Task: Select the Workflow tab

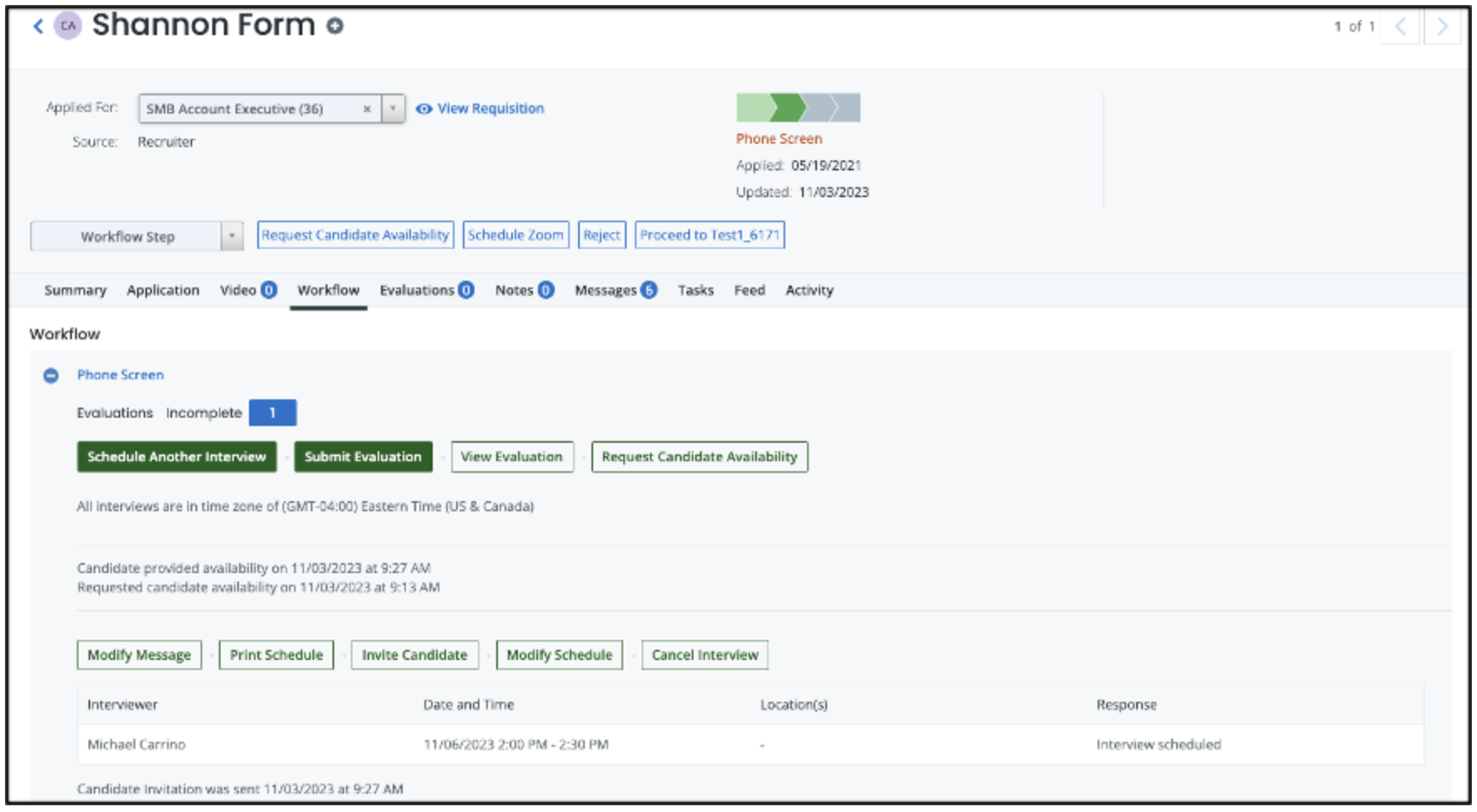Action: 328,290
